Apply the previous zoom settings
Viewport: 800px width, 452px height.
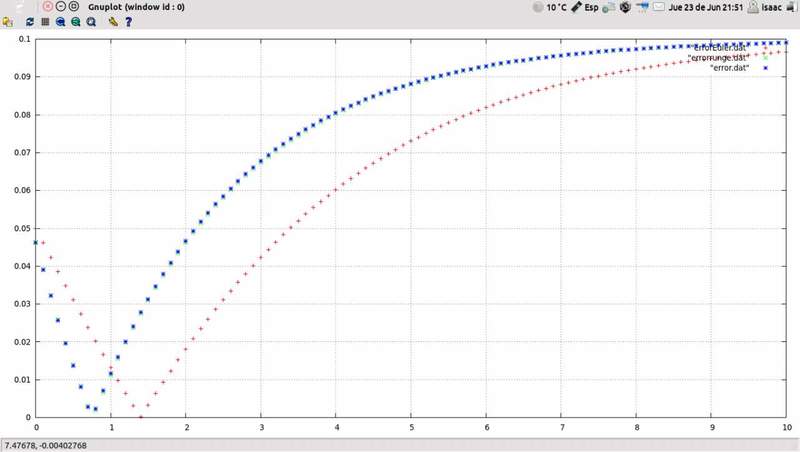[60, 22]
